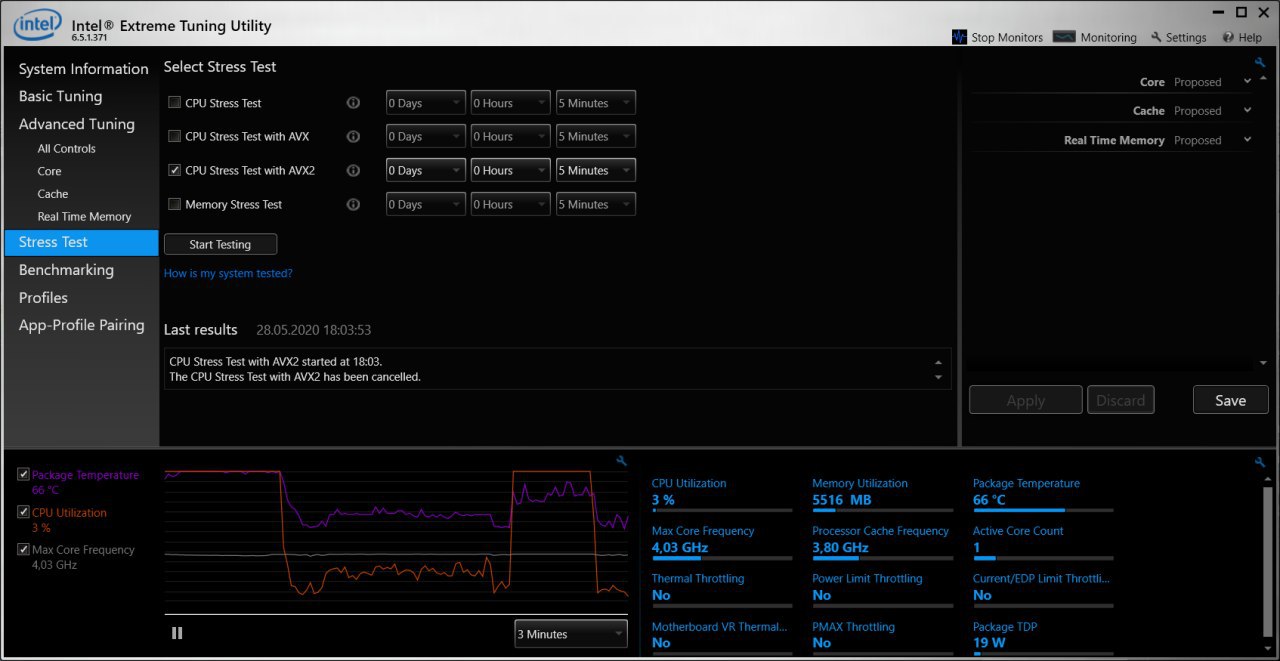Enable the CPU Stress Test checkbox

tap(175, 103)
